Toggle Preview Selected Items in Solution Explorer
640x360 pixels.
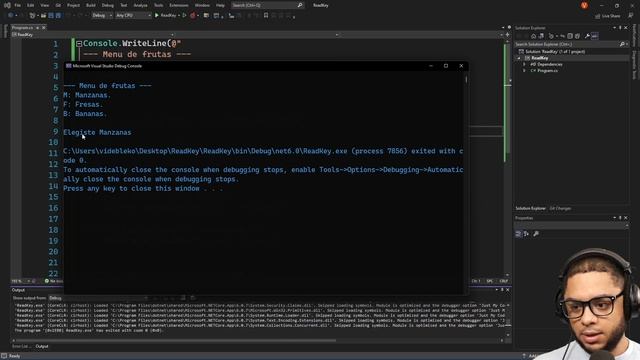pyautogui.click(x=595, y=36)
